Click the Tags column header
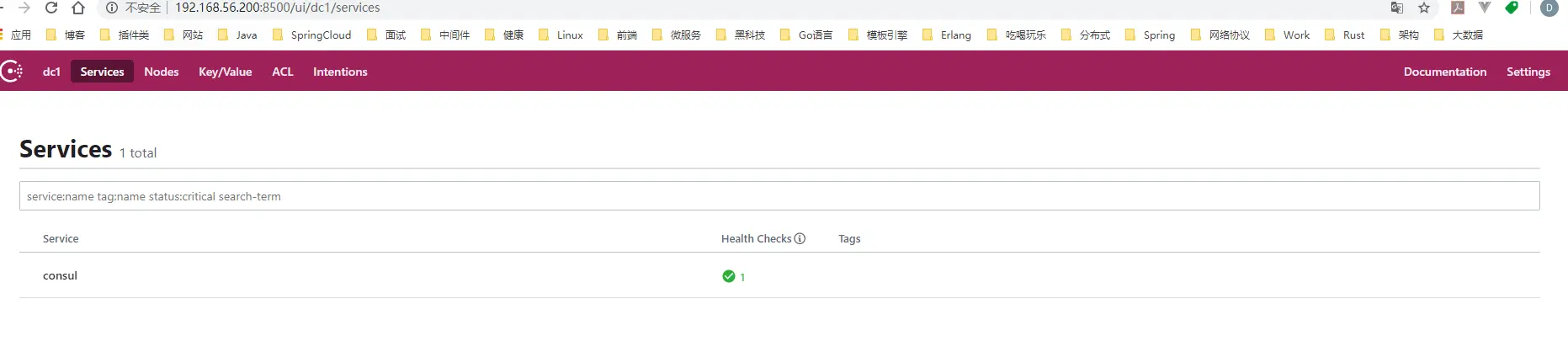The image size is (1568, 357). pos(849,238)
